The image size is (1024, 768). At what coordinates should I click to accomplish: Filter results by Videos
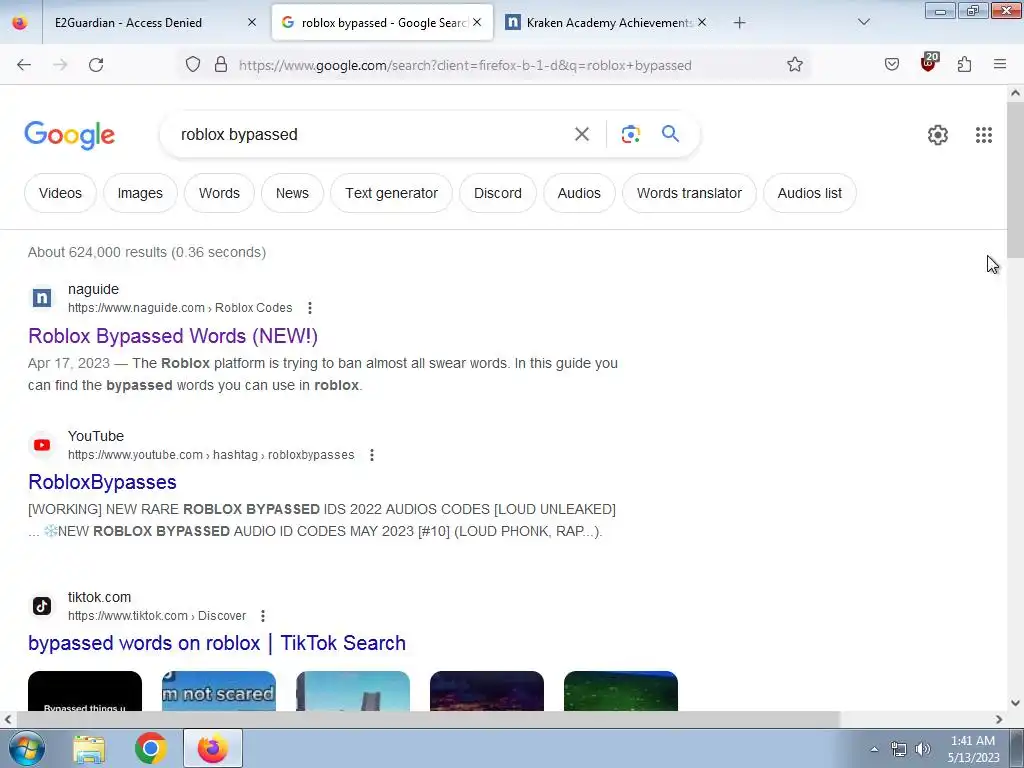pyautogui.click(x=60, y=193)
